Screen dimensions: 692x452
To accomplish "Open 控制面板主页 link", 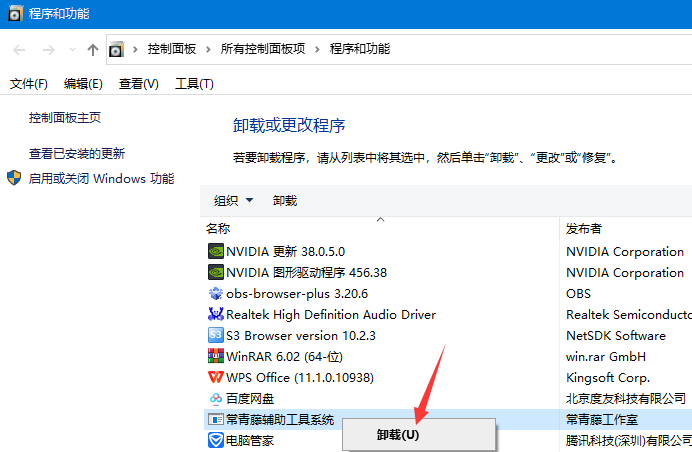I will 65,117.
